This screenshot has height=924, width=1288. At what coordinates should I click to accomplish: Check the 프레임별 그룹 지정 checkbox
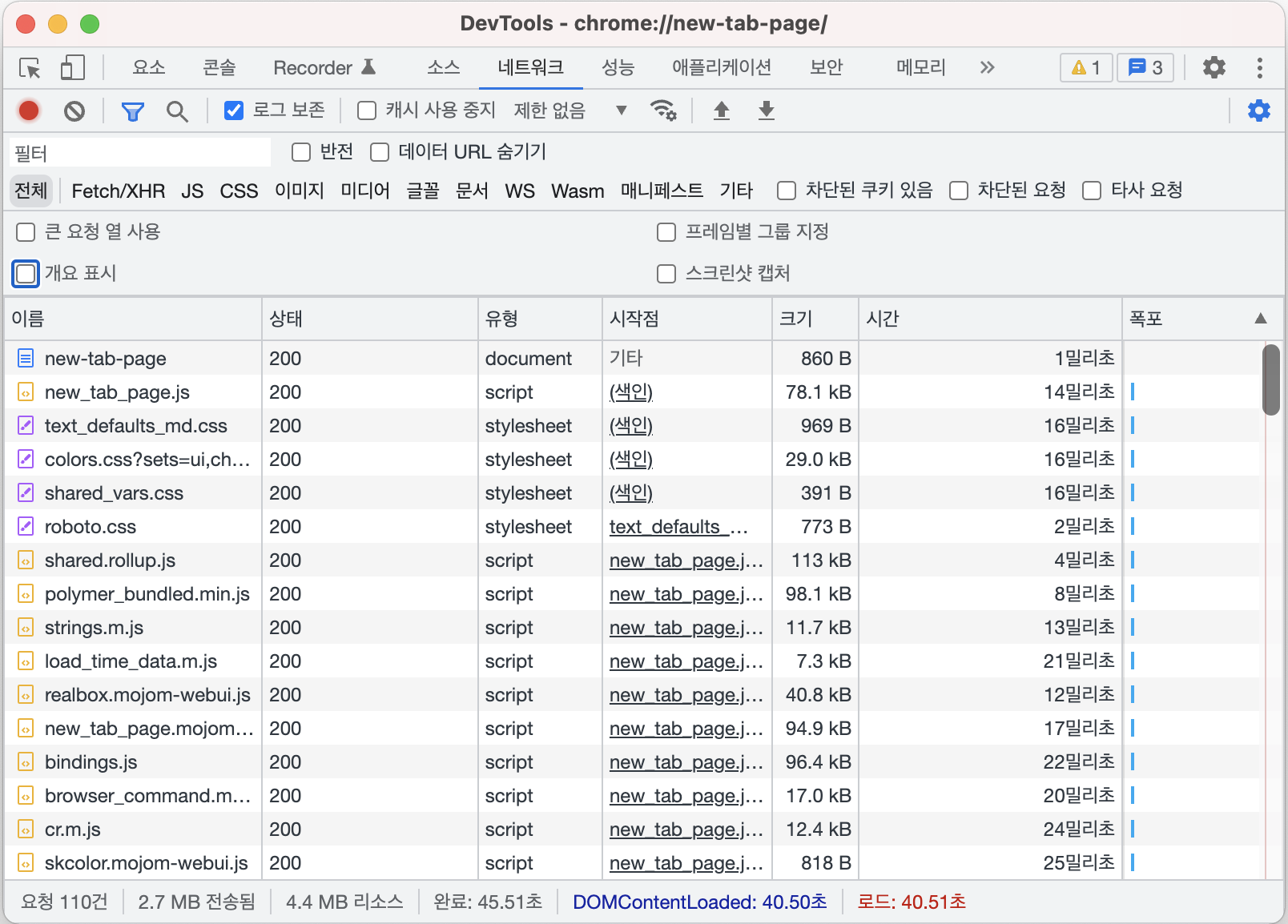666,232
